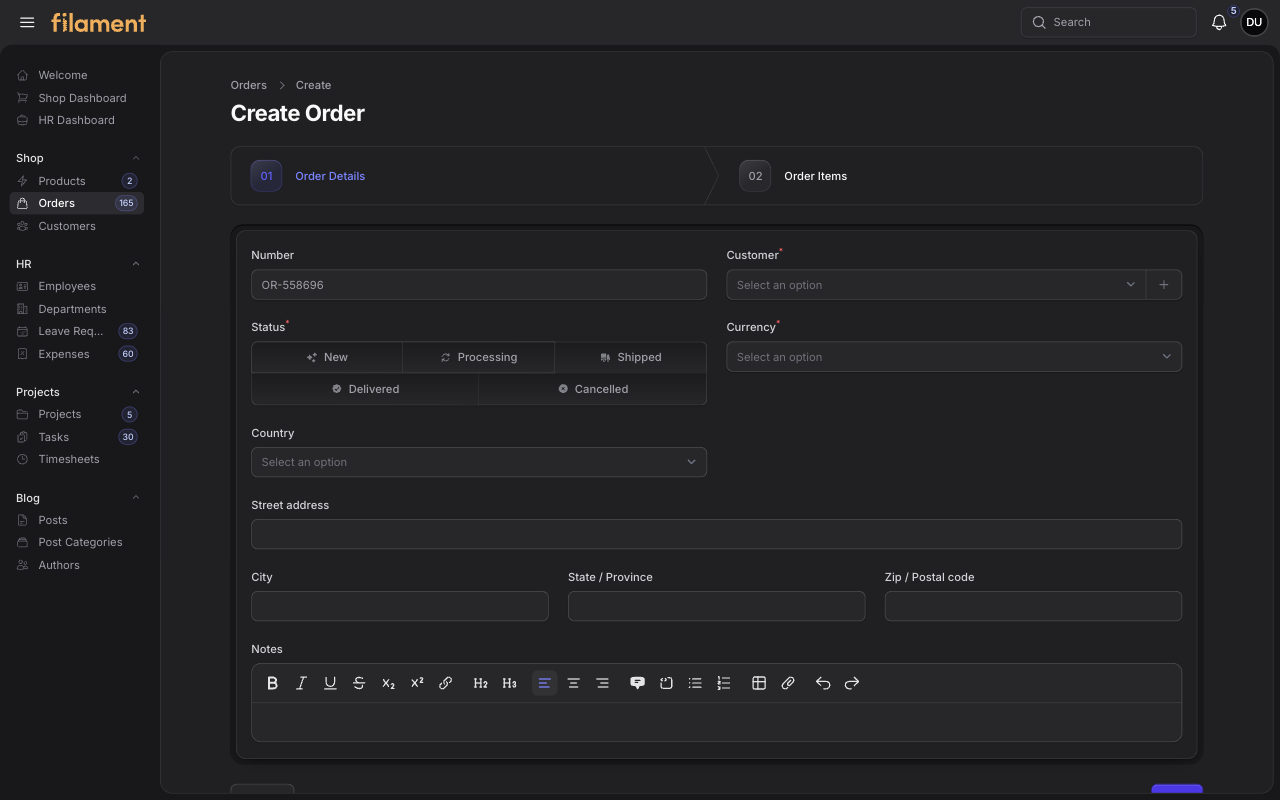The image size is (1280, 800).
Task: Go to the Filament logo home
Action: point(99,22)
